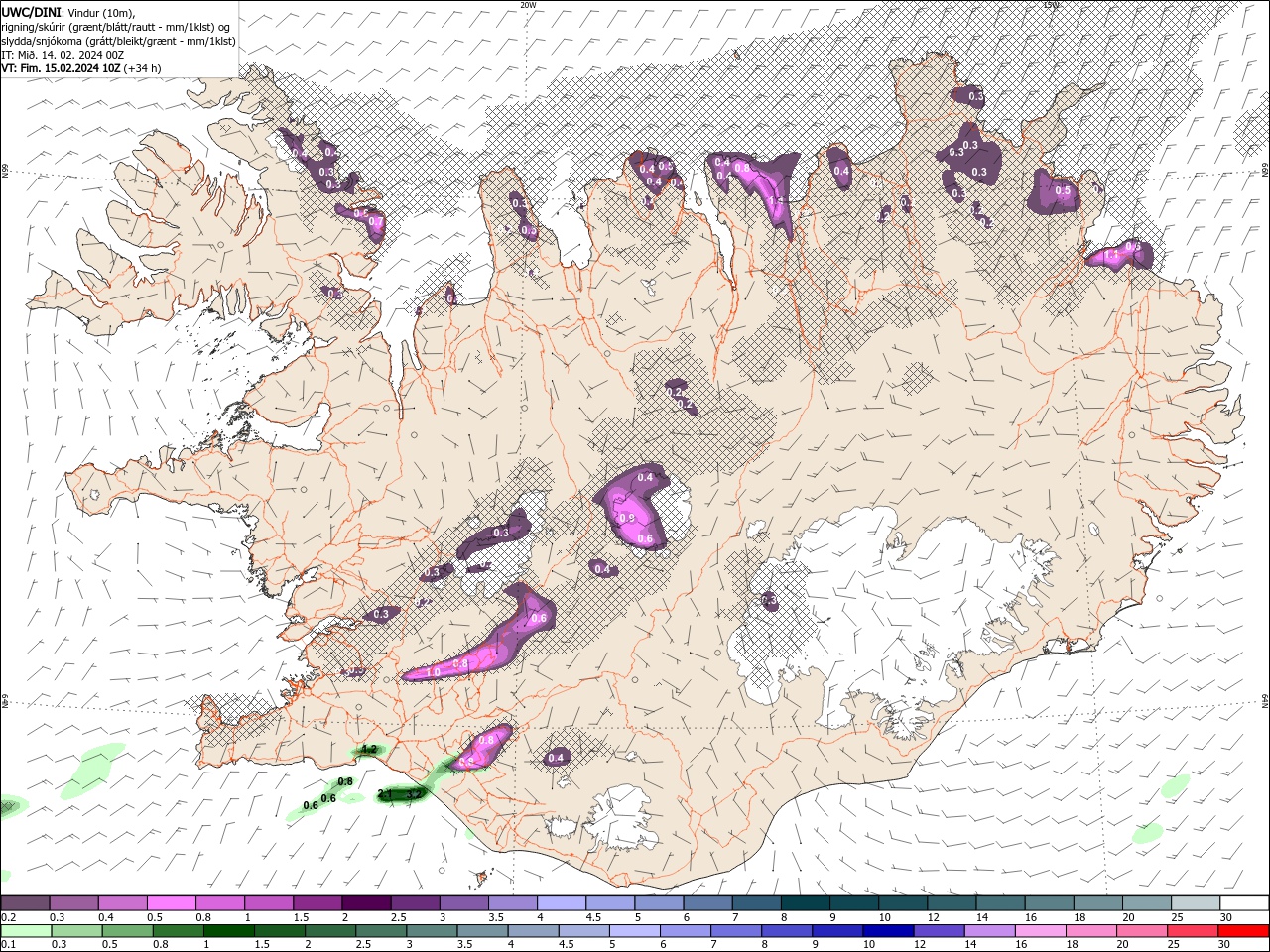
Task: Click the snow legend swatch starting at 6
Action: [706, 903]
